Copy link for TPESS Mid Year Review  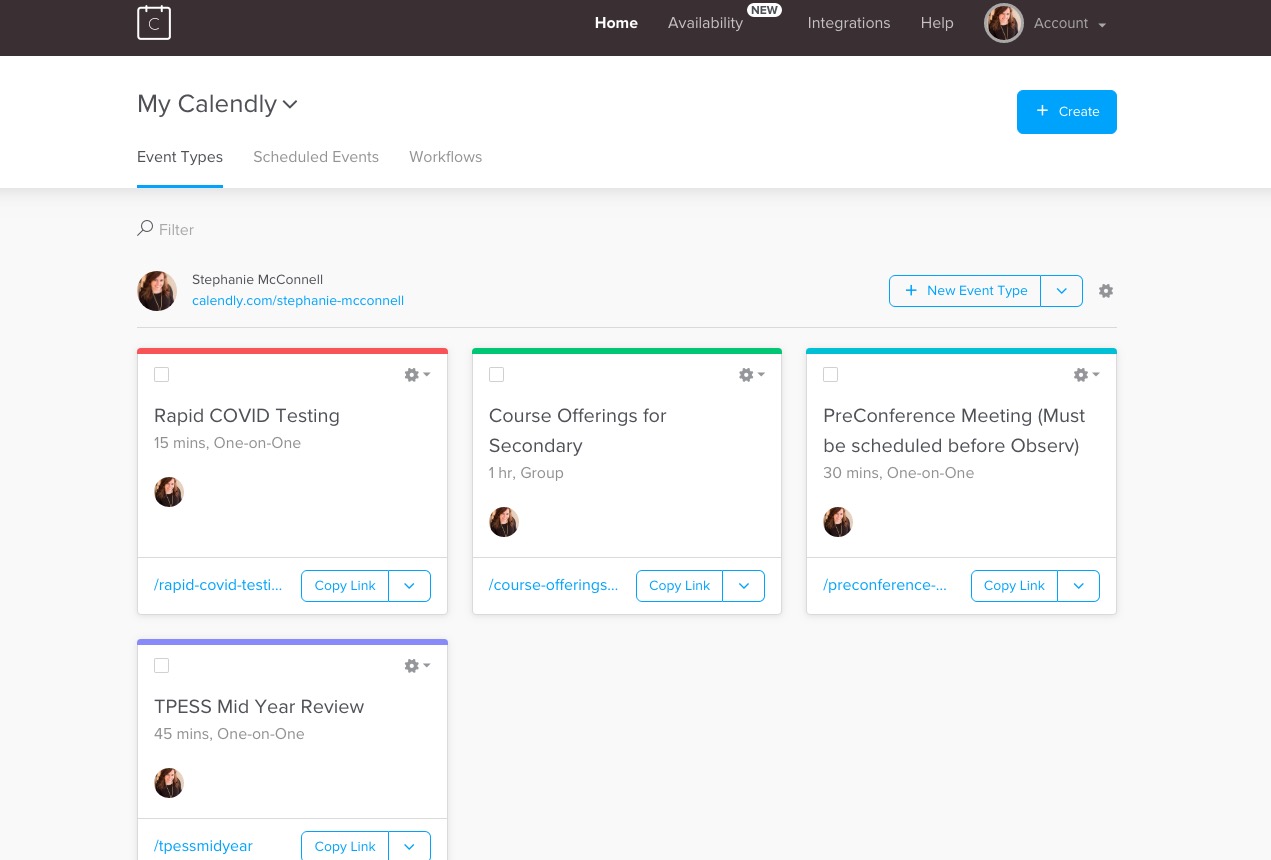345,846
